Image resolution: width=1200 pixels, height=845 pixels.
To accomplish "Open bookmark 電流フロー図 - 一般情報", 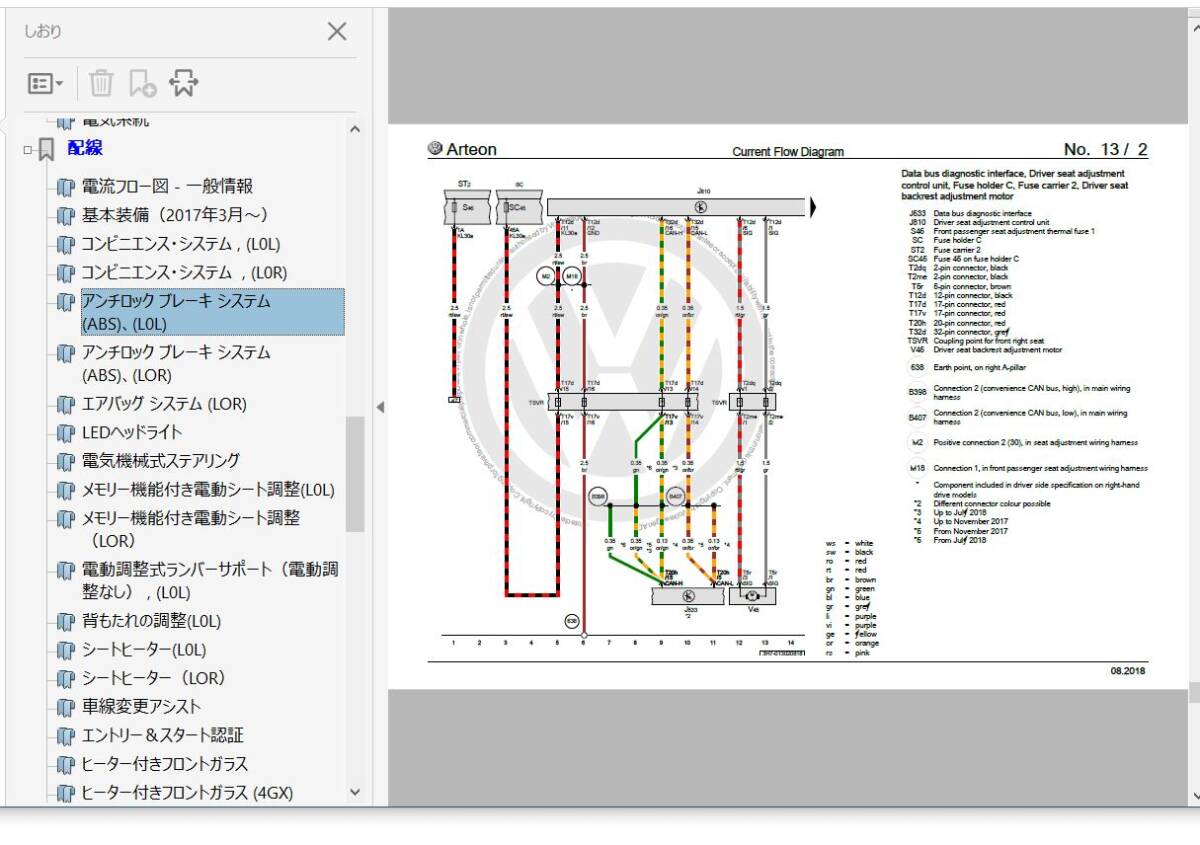I will (167, 186).
